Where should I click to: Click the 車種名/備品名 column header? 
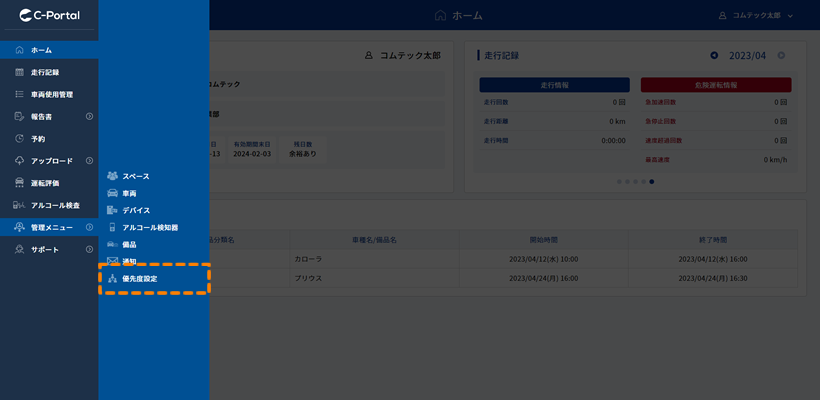(x=374, y=240)
